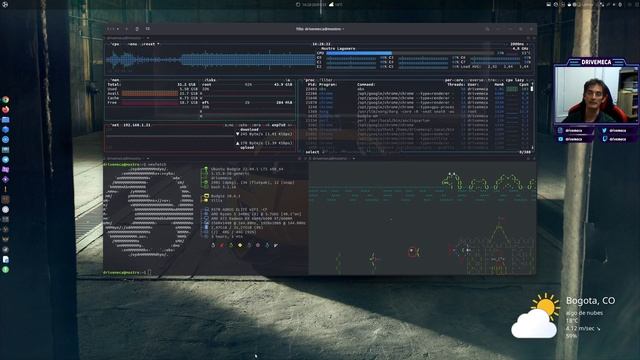Image resolution: width=640 pixels, height=360 pixels.
Task: Click select at bottom of btop proc box
Action: pos(313,152)
